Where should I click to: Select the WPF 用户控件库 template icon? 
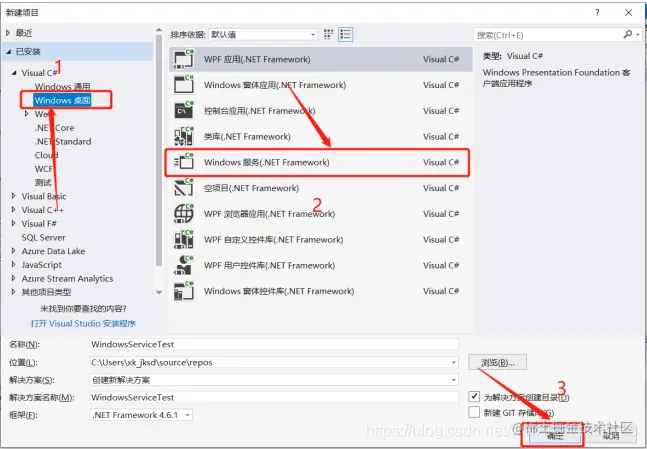click(184, 265)
